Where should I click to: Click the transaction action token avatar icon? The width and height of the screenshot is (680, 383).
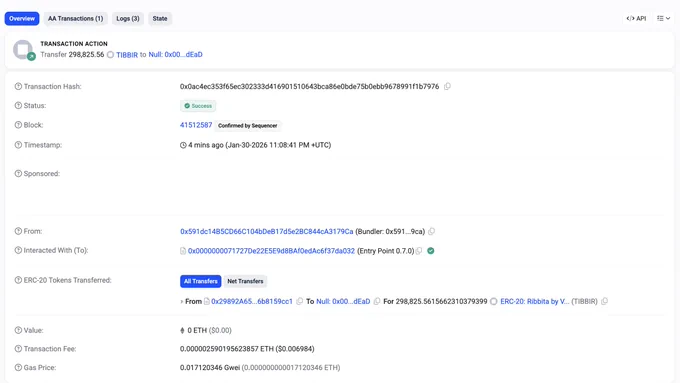coord(23,49)
